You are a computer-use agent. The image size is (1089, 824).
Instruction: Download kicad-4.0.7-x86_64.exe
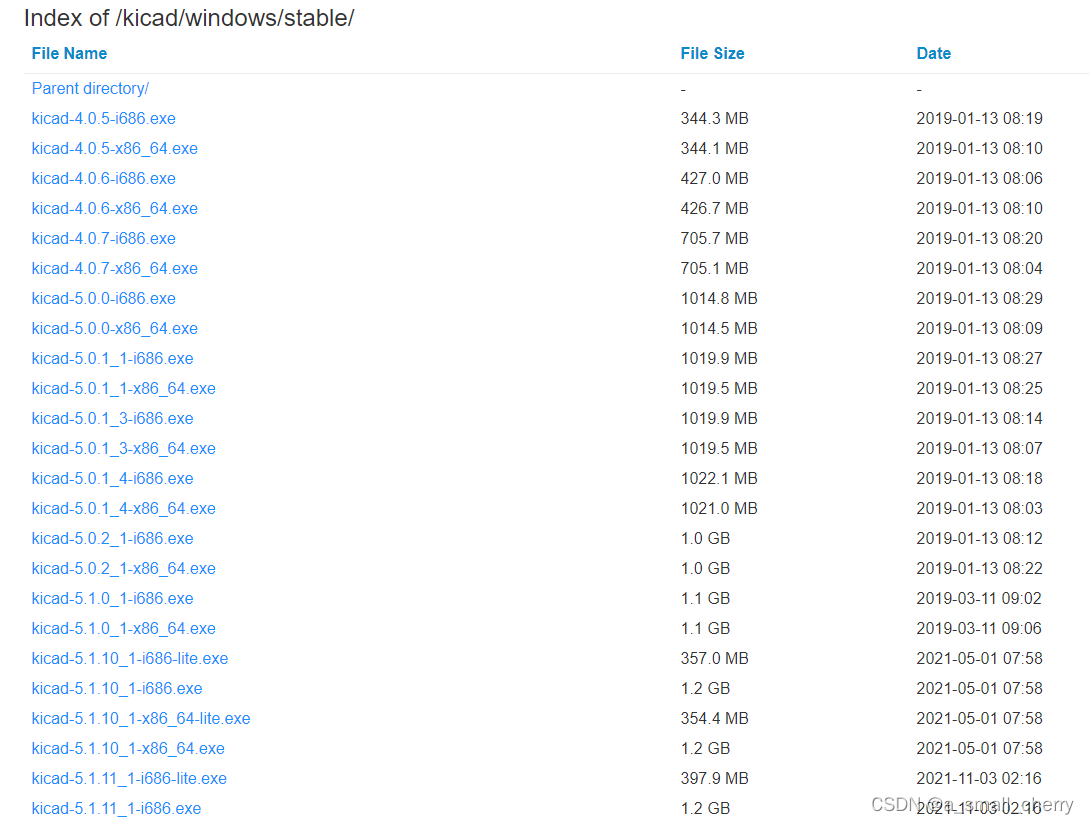click(115, 268)
